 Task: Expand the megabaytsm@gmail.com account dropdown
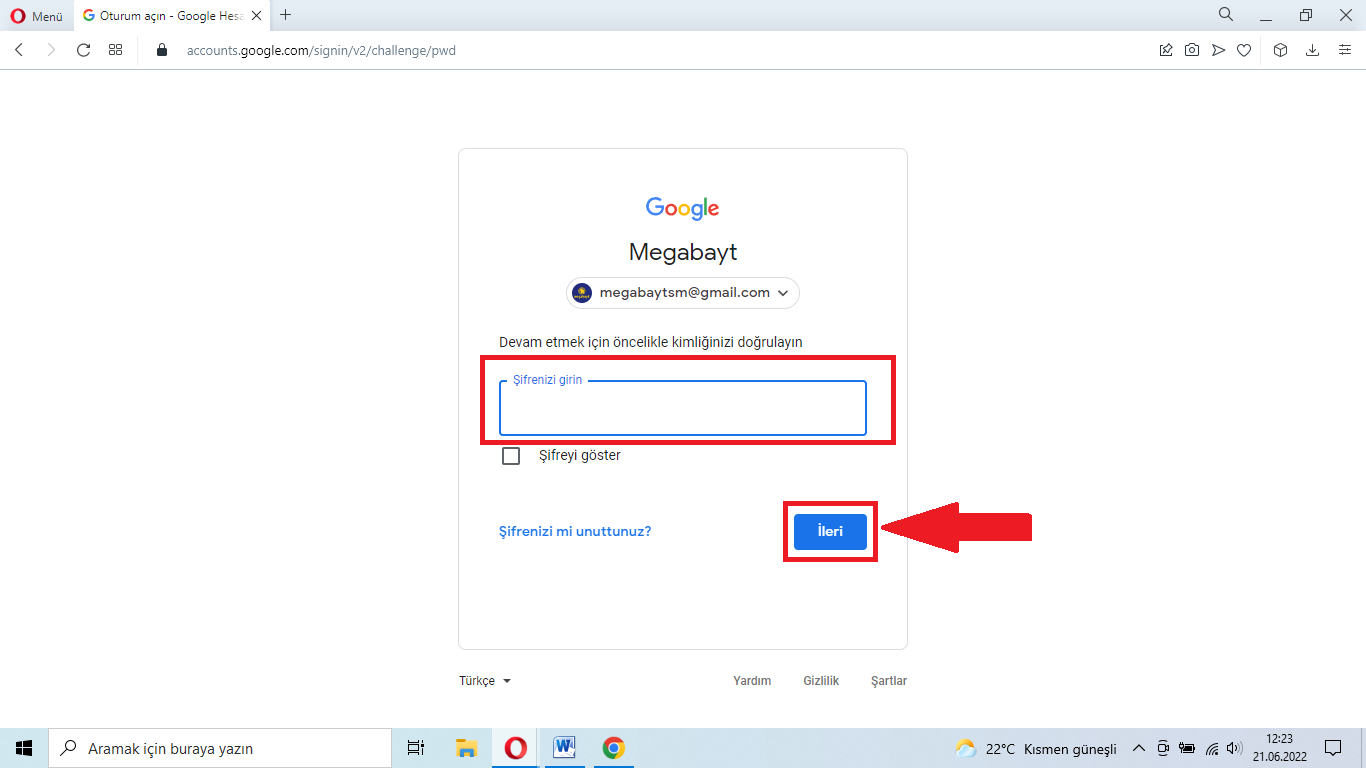click(682, 292)
